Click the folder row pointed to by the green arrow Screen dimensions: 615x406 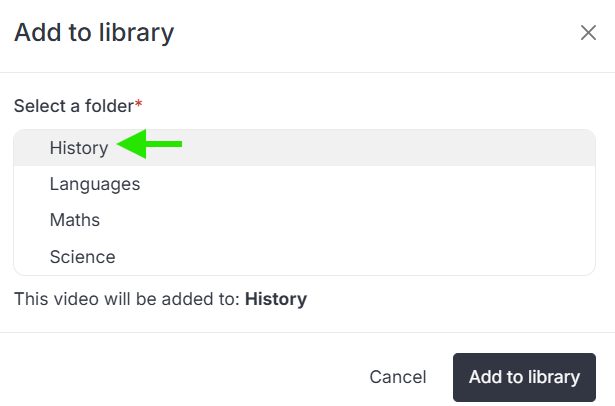coord(304,148)
